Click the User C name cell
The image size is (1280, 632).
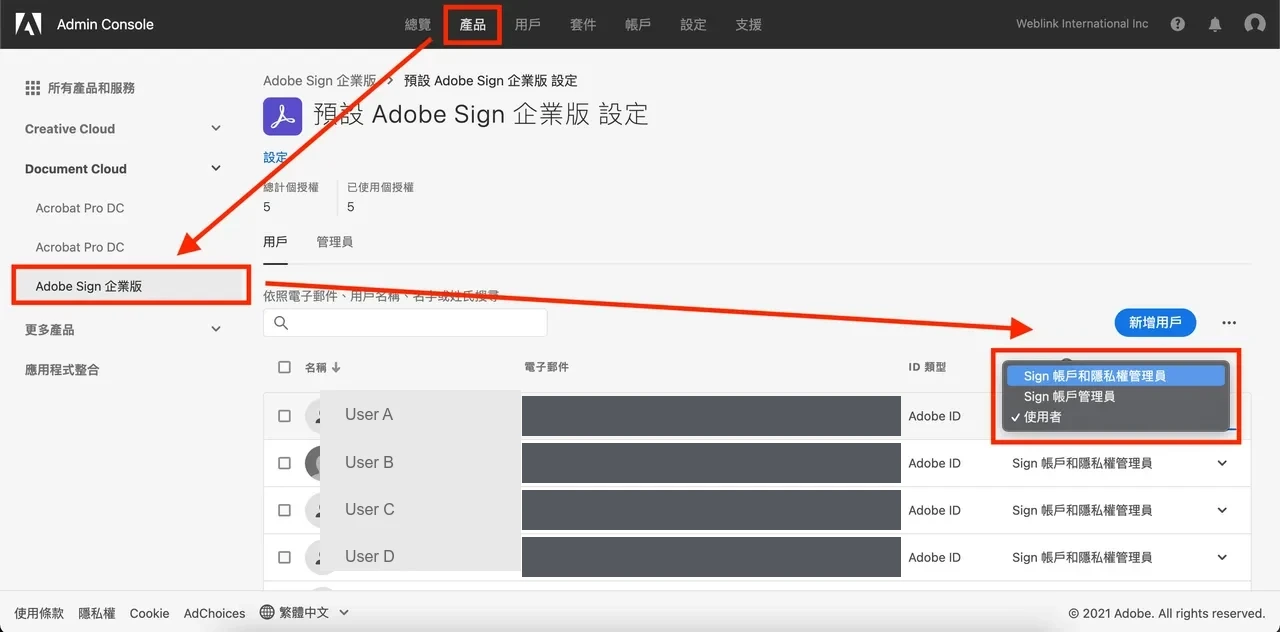click(369, 509)
